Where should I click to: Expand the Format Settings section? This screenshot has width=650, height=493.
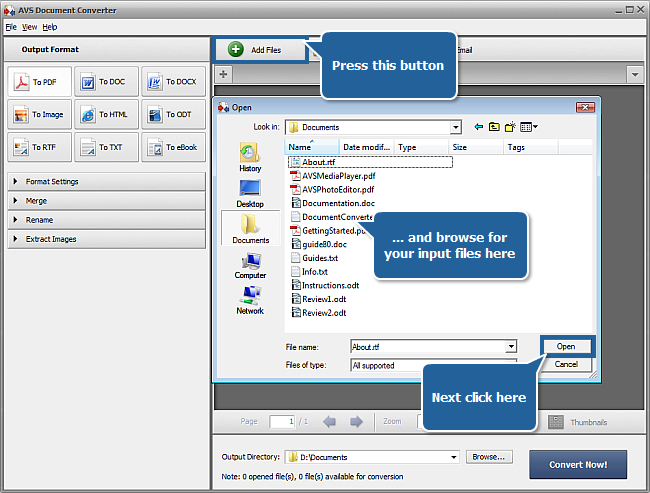107,182
